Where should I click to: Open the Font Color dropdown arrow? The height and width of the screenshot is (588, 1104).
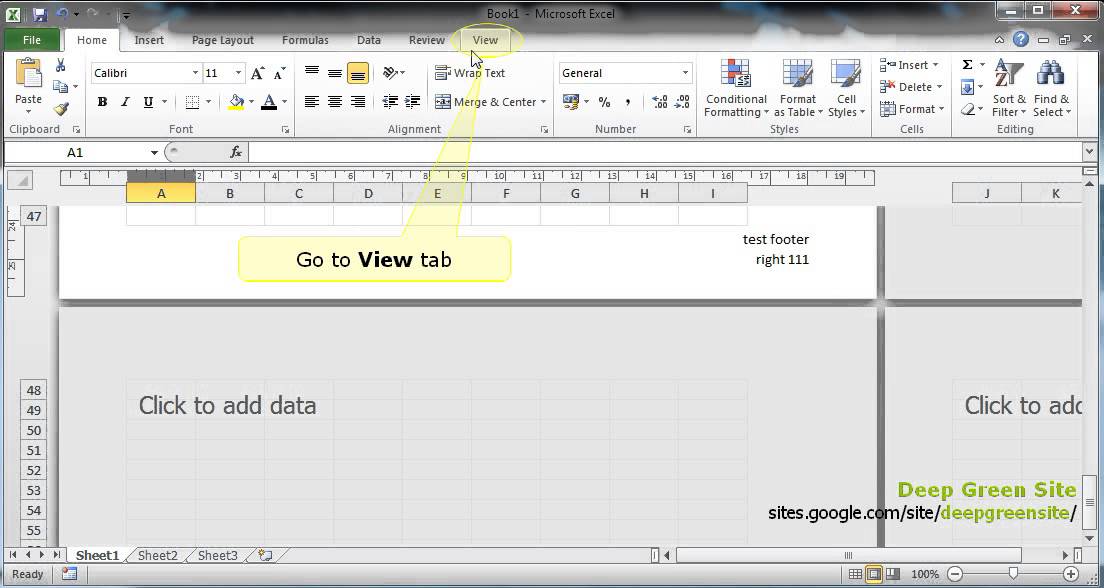click(284, 102)
